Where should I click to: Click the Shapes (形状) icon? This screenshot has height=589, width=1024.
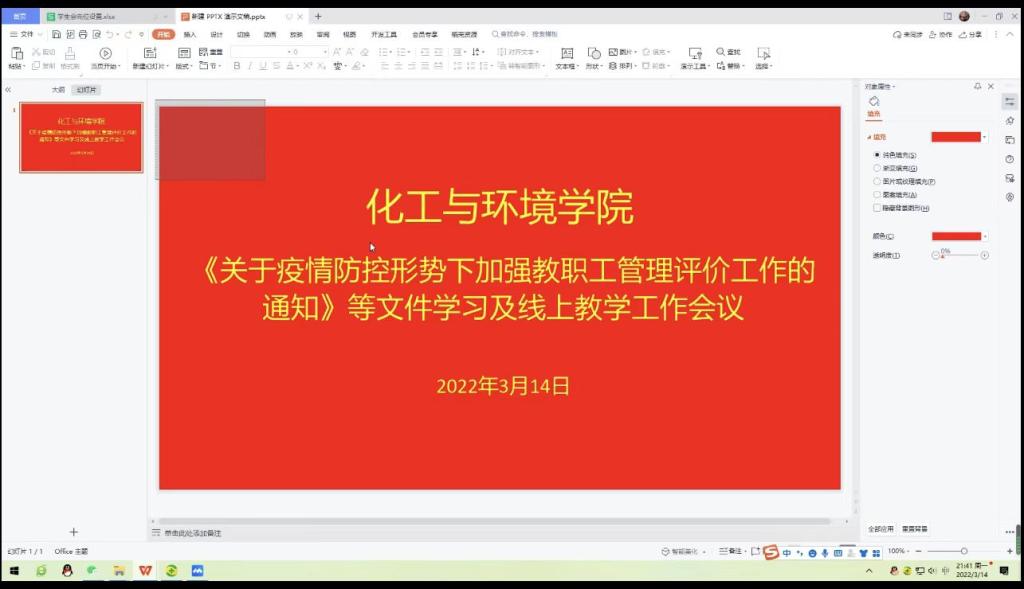pyautogui.click(x=594, y=54)
